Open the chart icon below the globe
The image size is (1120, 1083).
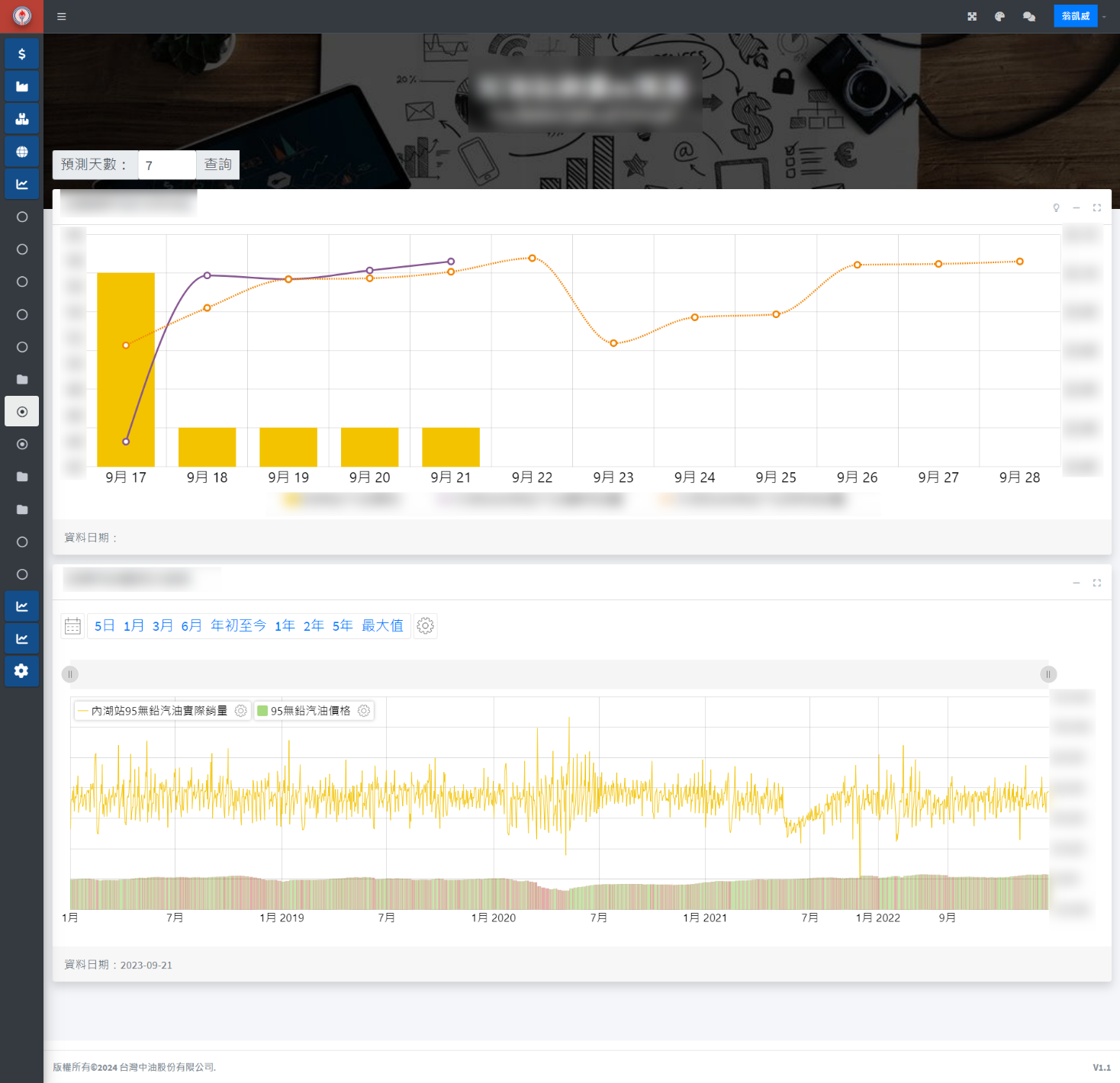point(22,184)
